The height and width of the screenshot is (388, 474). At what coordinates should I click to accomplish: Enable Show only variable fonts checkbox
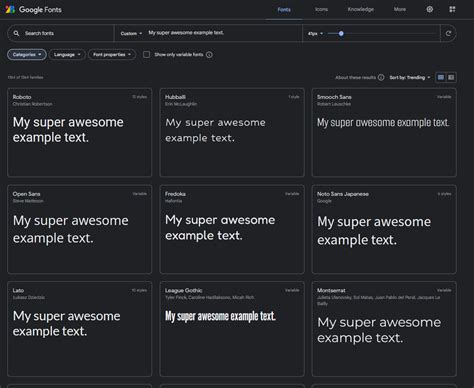pyautogui.click(x=146, y=54)
